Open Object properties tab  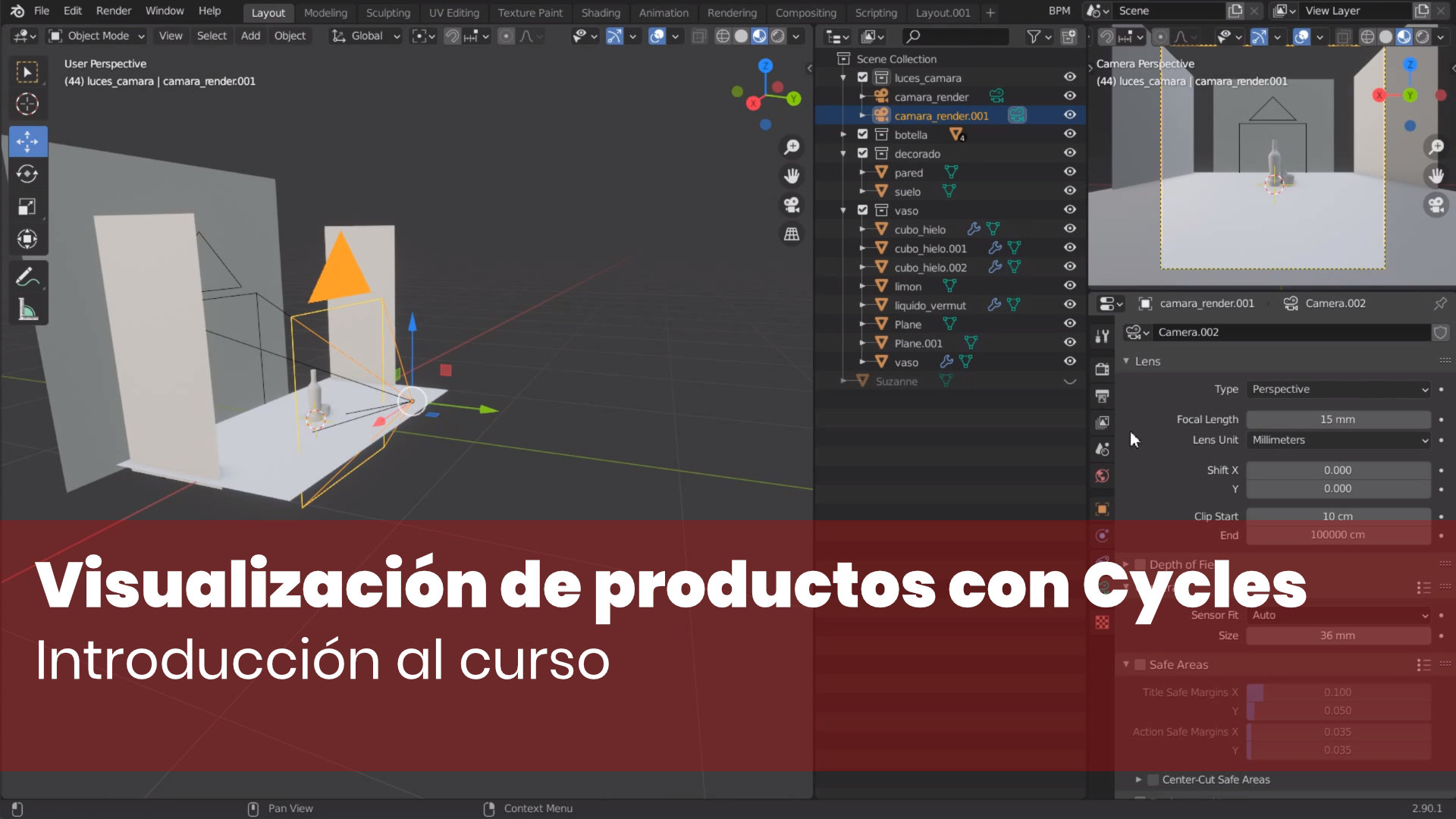[x=1102, y=509]
